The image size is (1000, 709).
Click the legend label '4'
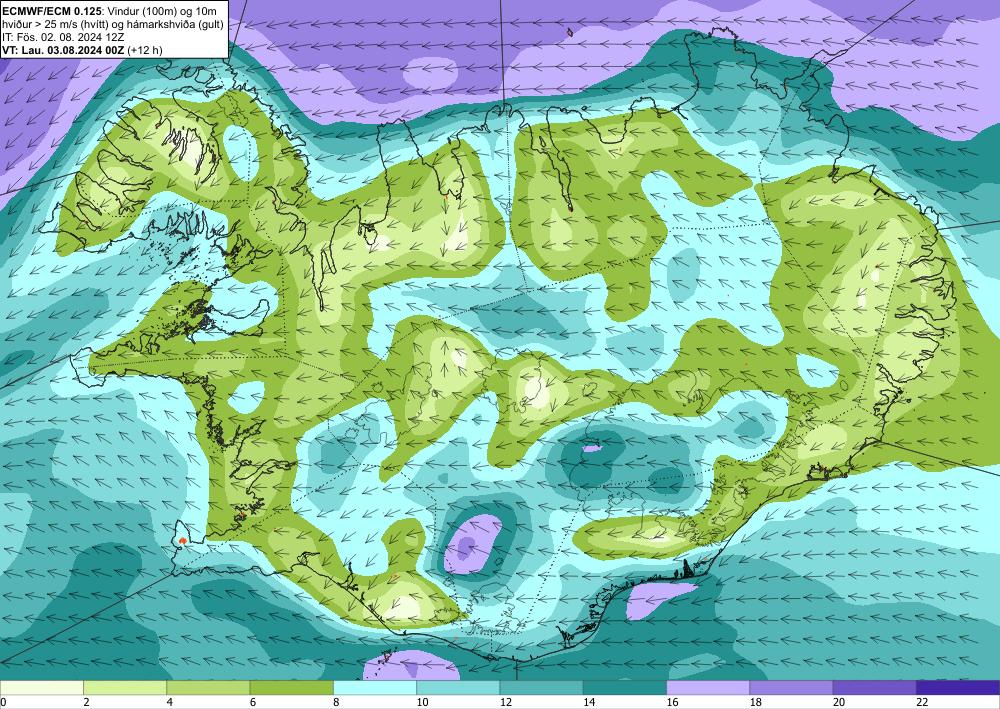170,702
